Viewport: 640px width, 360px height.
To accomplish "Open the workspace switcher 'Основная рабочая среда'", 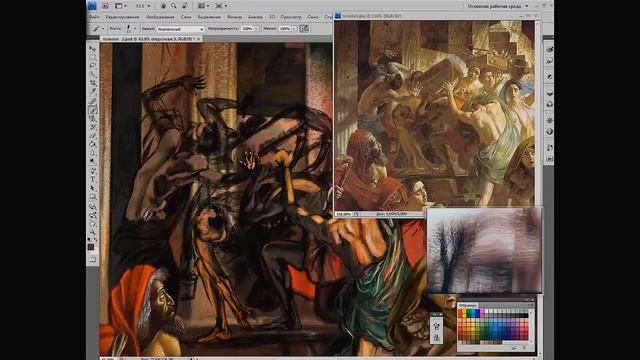I will (498, 6).
